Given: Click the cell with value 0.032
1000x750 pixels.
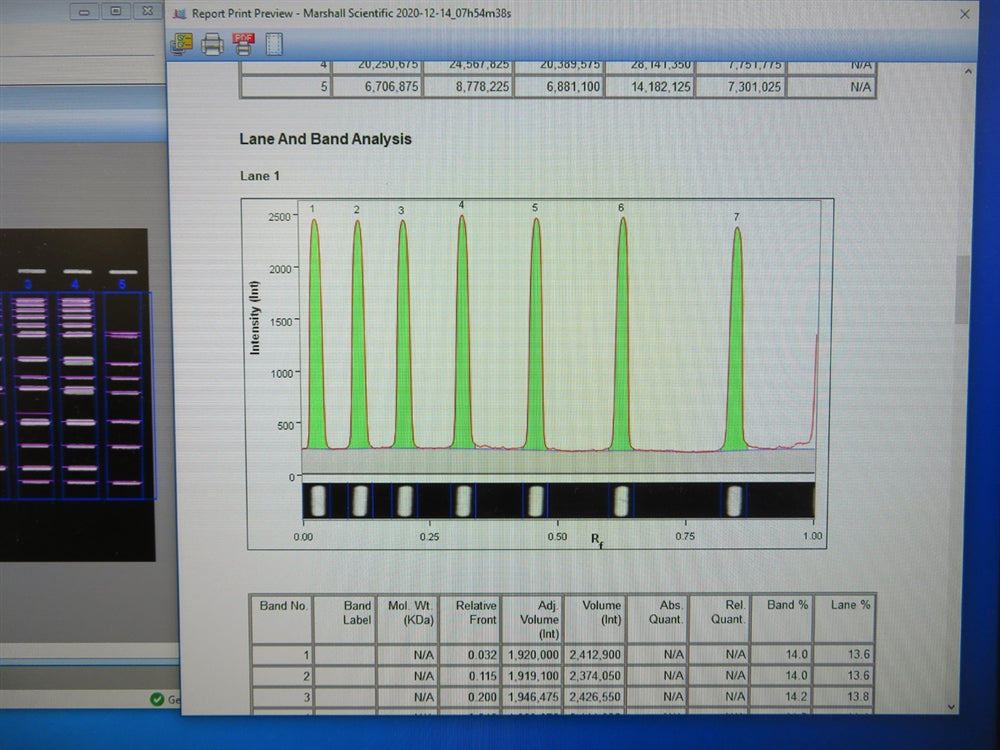Looking at the screenshot, I should [469, 655].
